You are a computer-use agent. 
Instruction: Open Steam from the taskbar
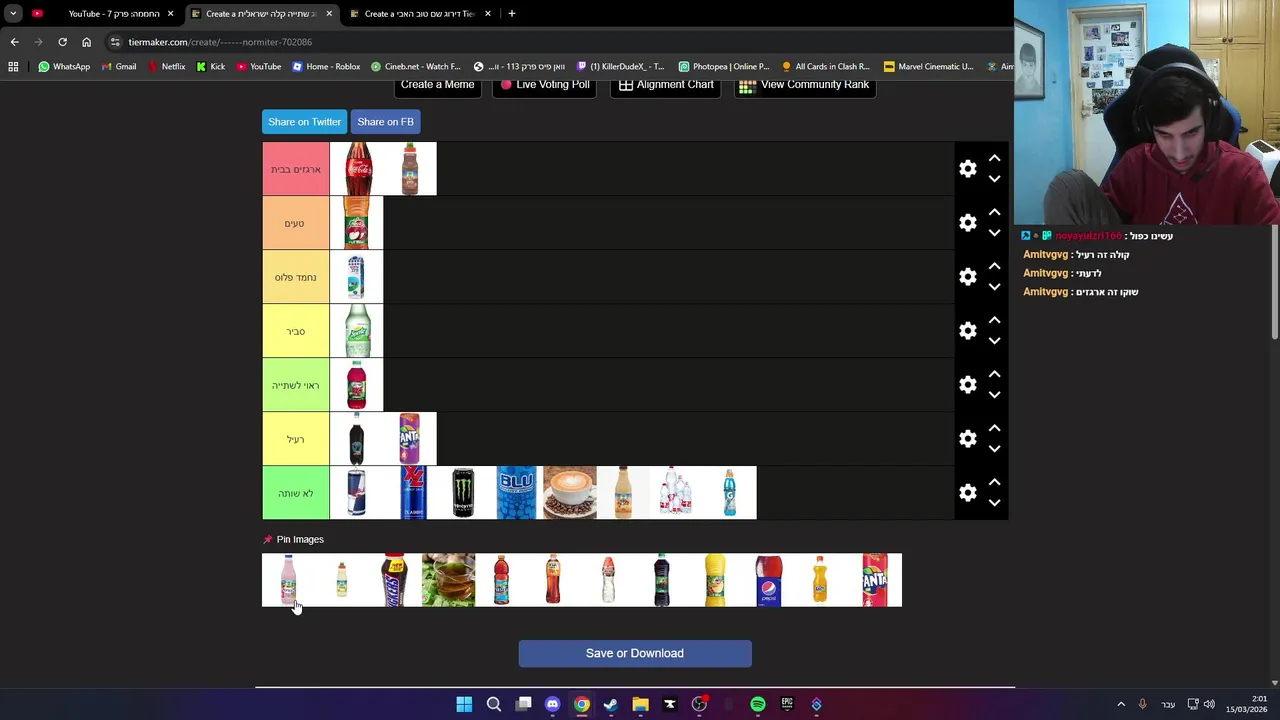[611, 705]
